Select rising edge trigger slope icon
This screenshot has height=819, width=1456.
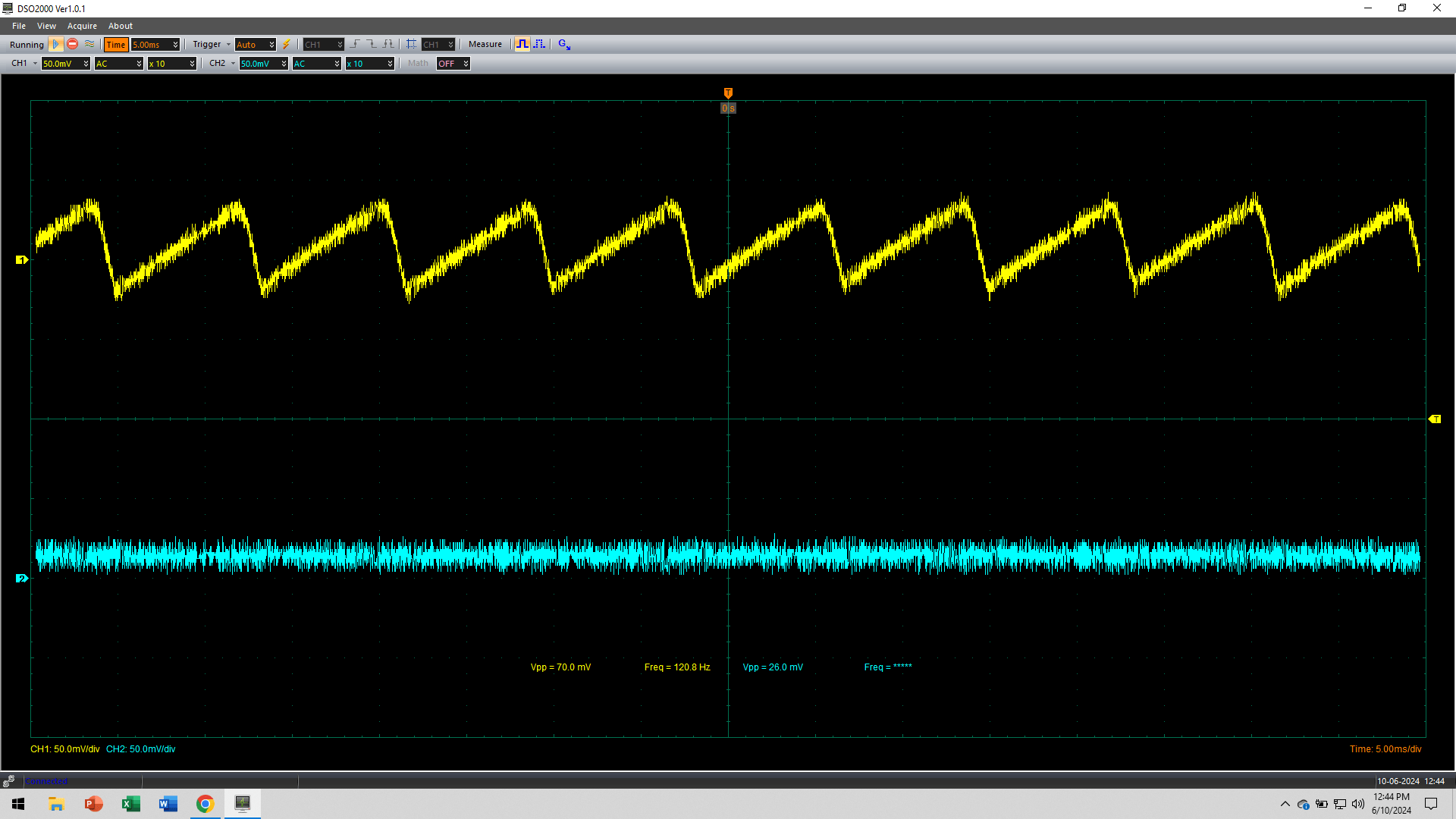click(355, 45)
